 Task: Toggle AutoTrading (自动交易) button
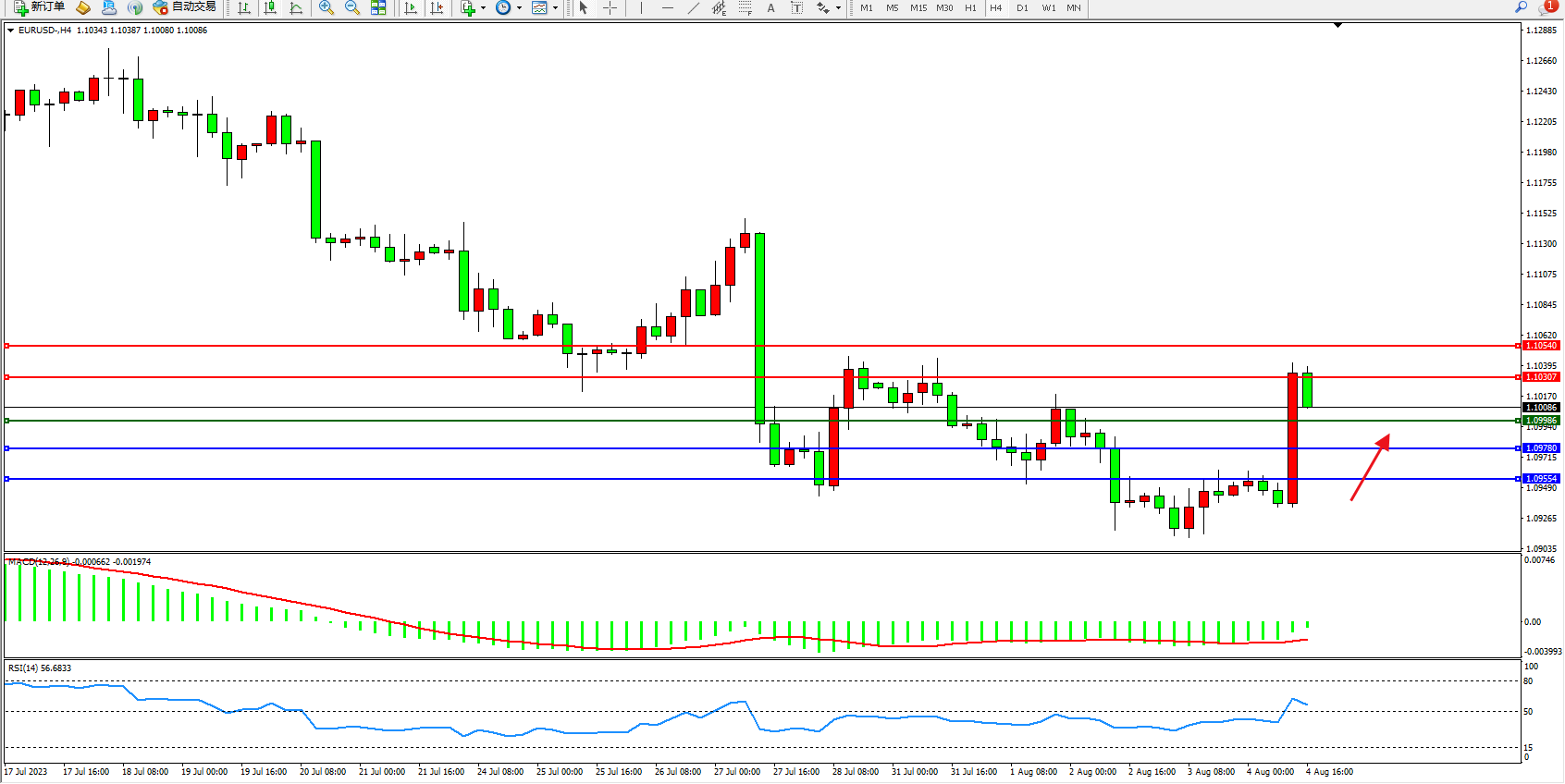184,7
